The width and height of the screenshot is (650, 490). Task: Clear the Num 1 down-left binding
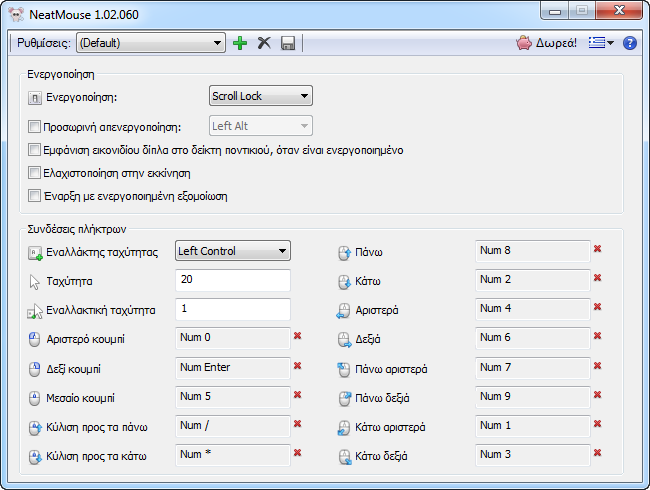coord(597,424)
